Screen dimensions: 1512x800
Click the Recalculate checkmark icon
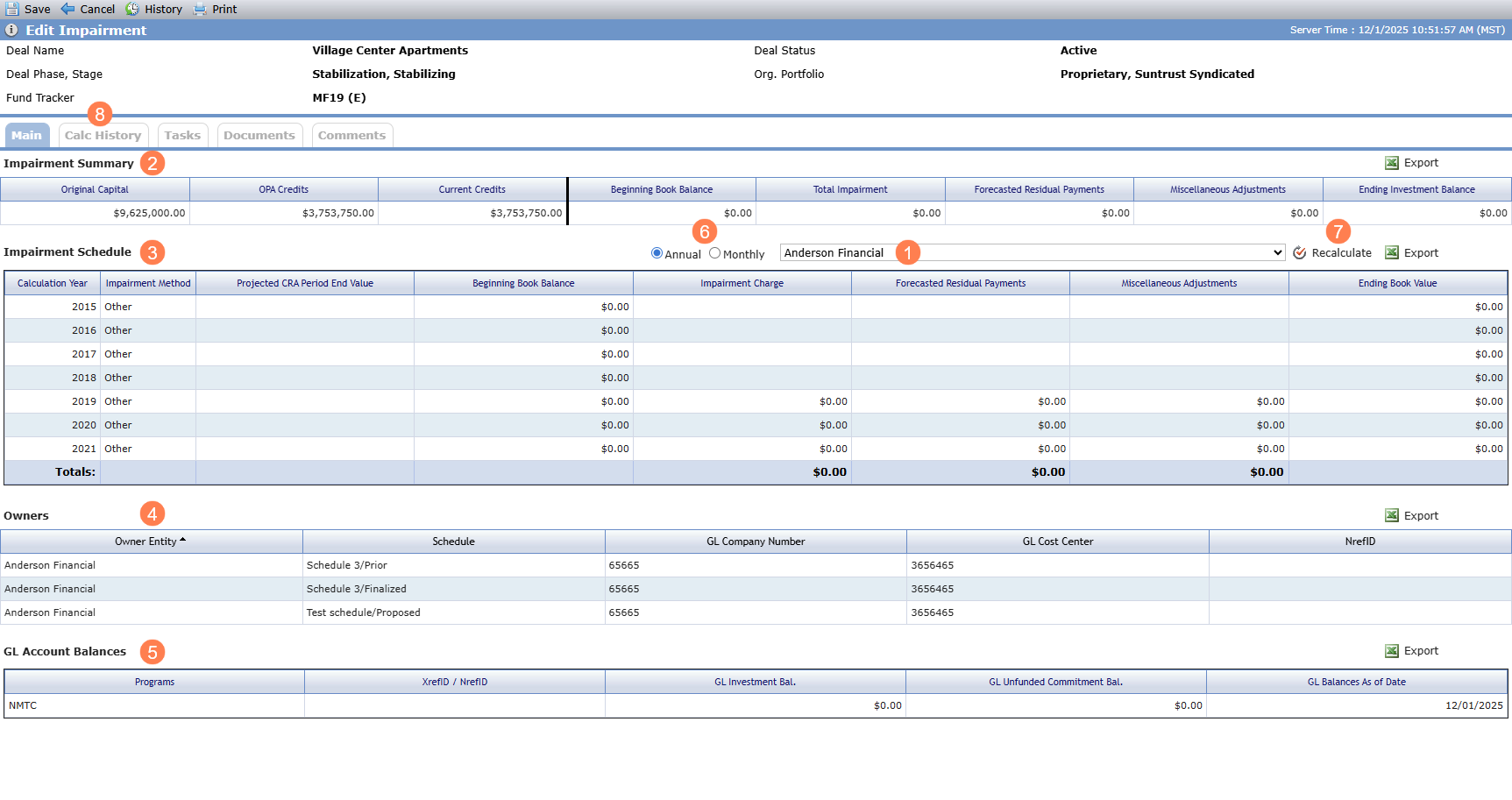[1300, 252]
